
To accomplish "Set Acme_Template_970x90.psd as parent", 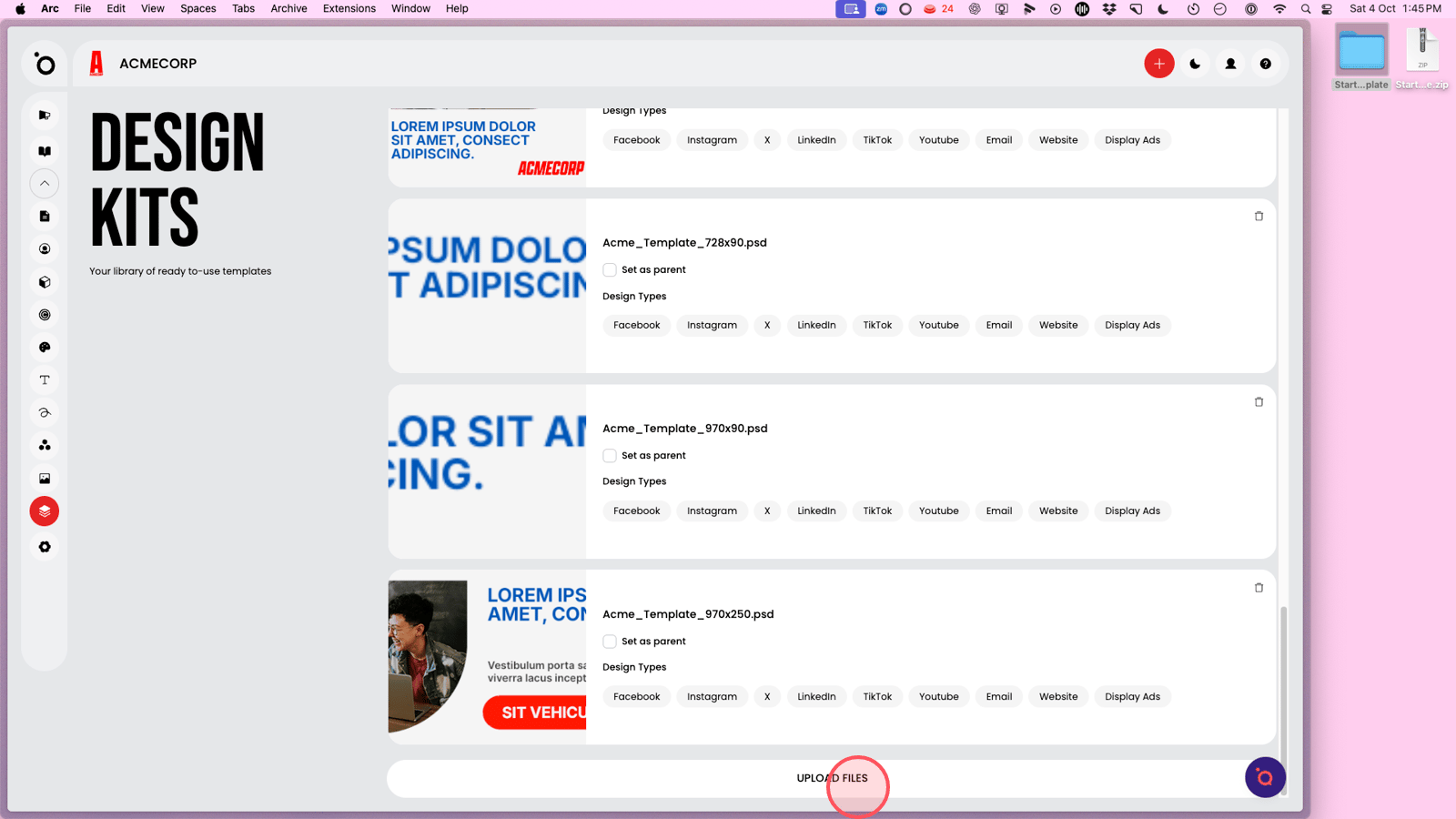I will click(x=610, y=456).
